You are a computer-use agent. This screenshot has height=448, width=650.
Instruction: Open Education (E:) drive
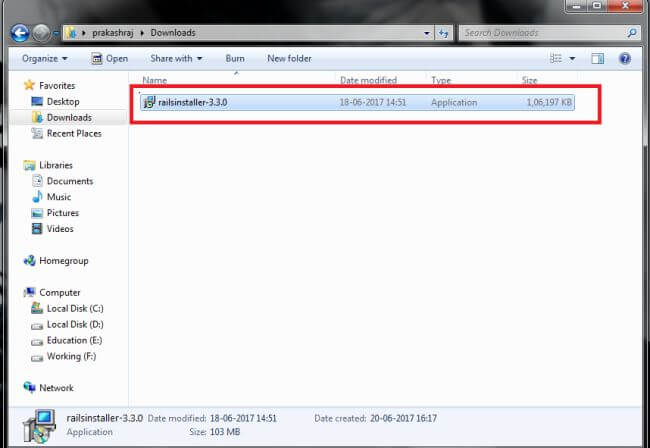[x=74, y=341]
